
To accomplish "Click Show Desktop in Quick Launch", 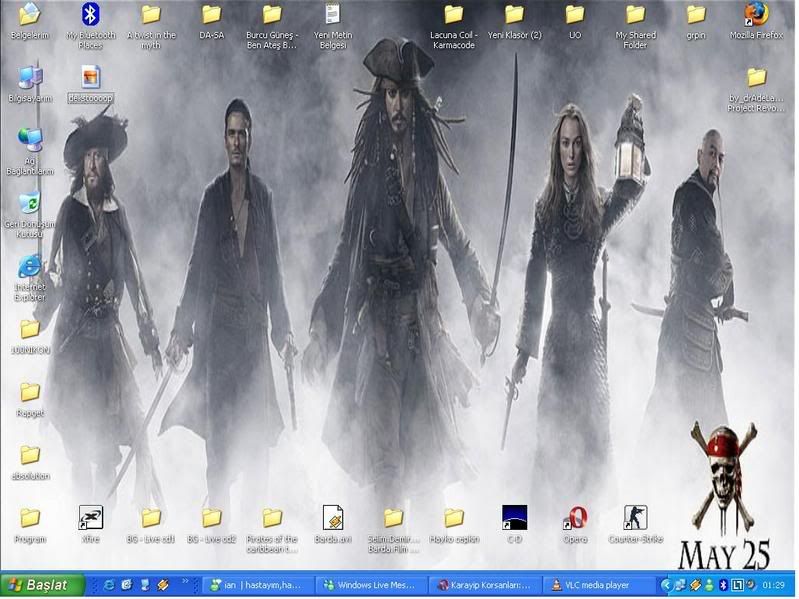I will tap(145, 585).
